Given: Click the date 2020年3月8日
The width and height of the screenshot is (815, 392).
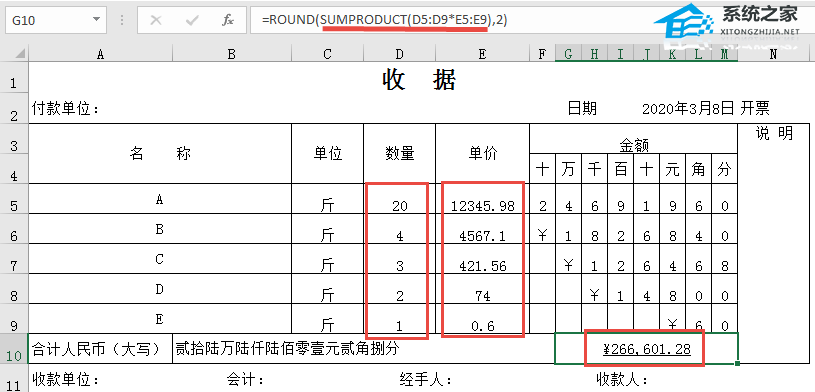Looking at the screenshot, I should (x=688, y=109).
